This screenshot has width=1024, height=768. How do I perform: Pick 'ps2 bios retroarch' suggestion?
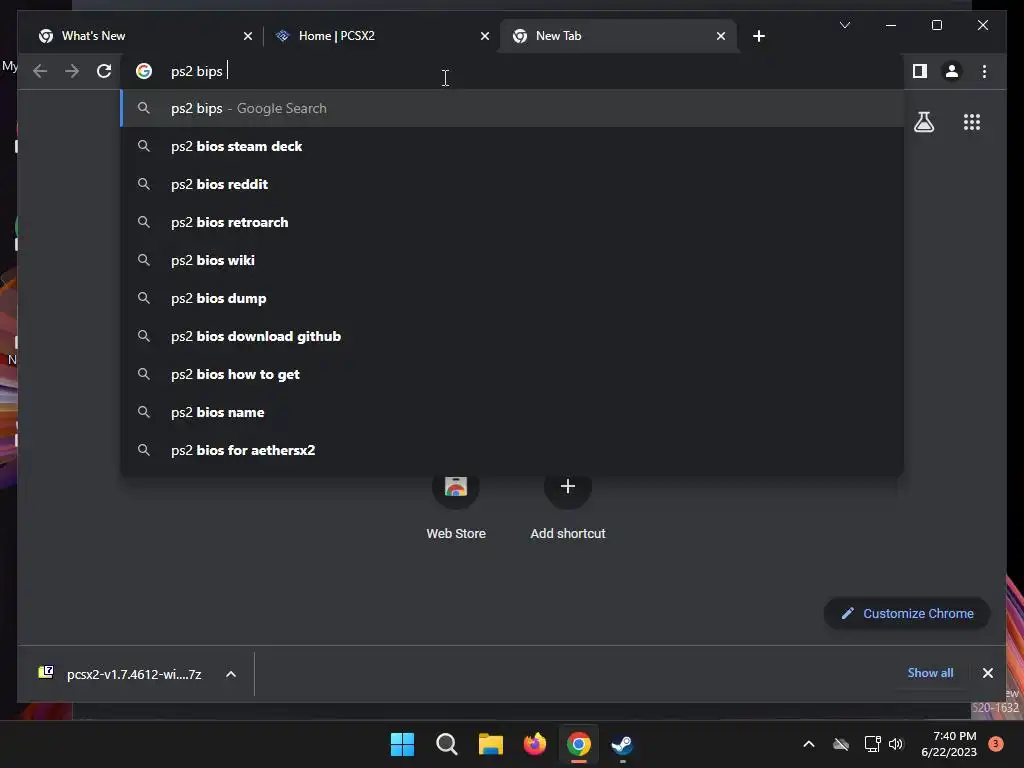(512, 222)
